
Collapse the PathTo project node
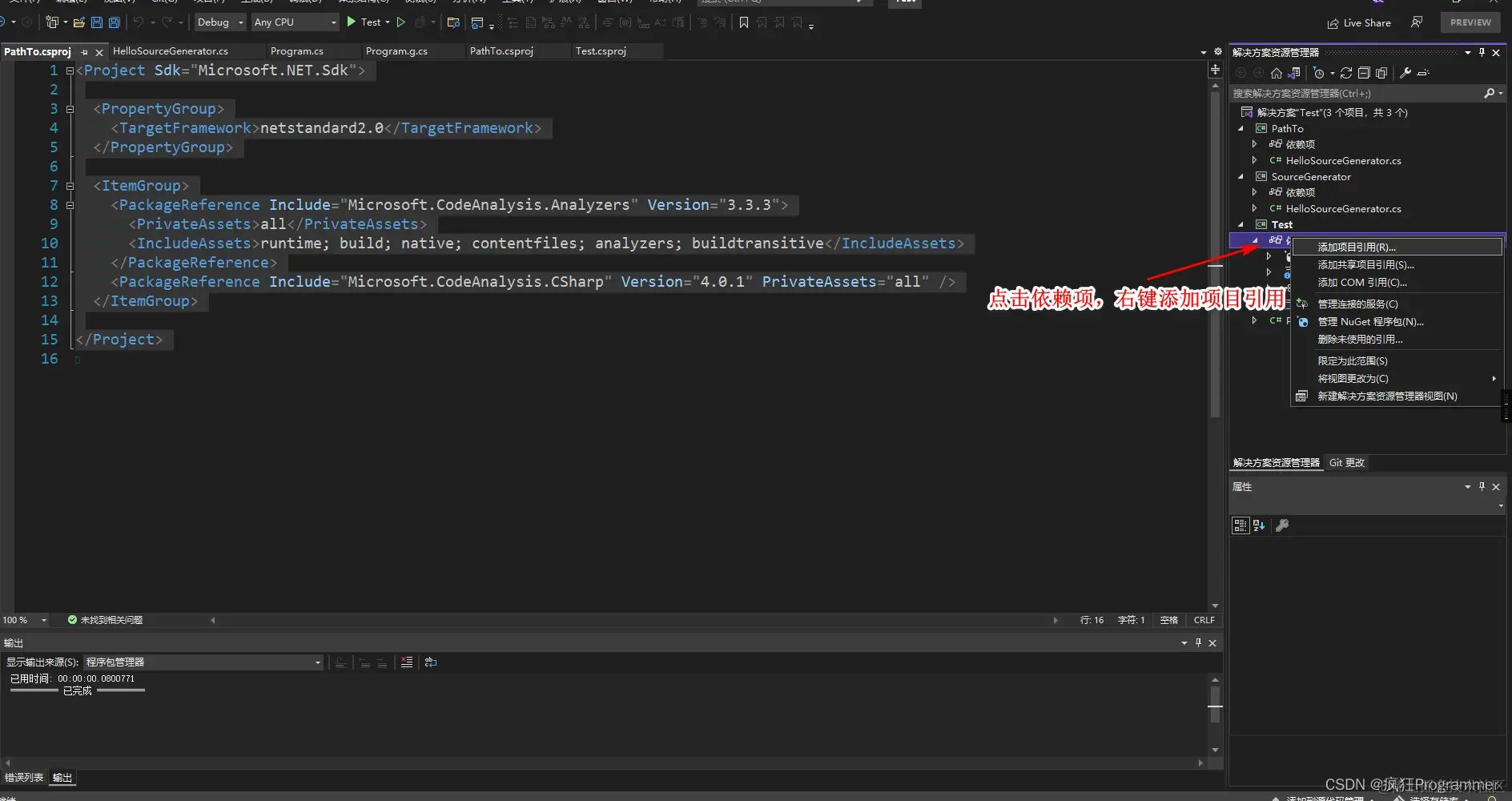click(x=1241, y=129)
